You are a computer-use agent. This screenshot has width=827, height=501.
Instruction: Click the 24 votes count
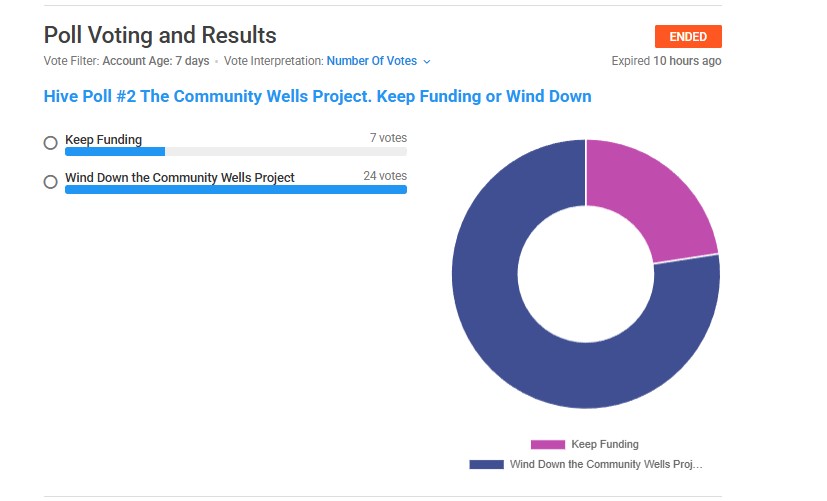click(385, 176)
